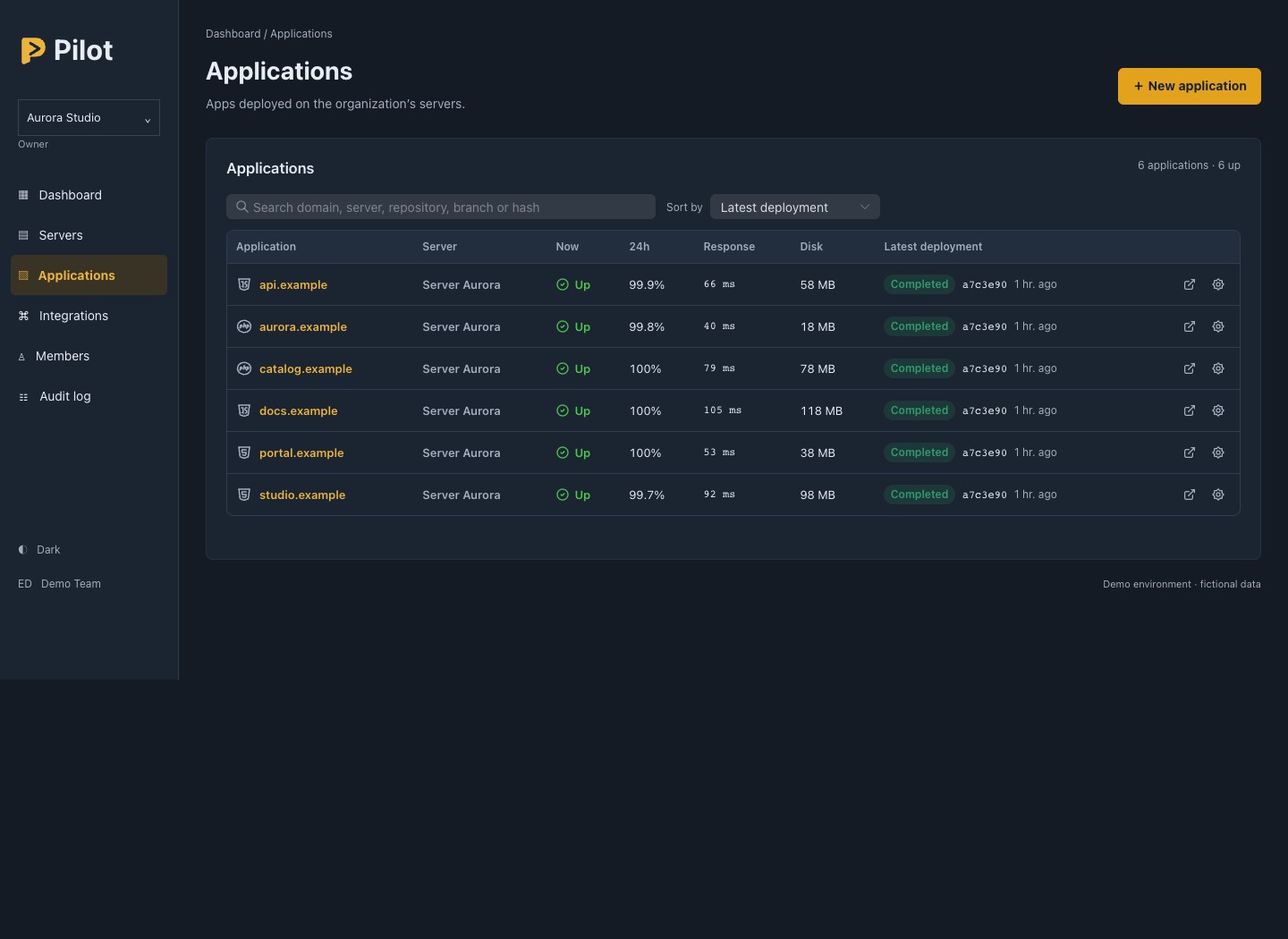Select Applications in the sidebar
The height and width of the screenshot is (939, 1288).
[x=89, y=275]
